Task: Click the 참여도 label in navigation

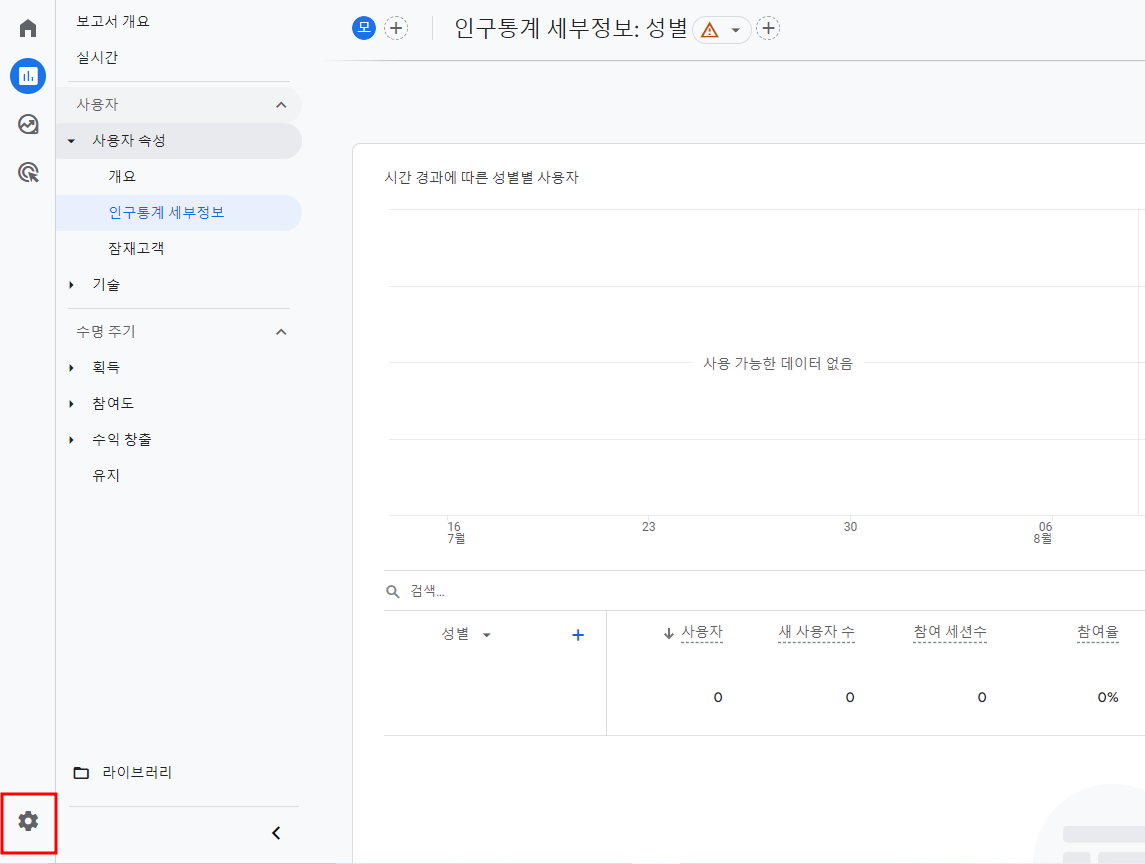Action: [x=113, y=403]
